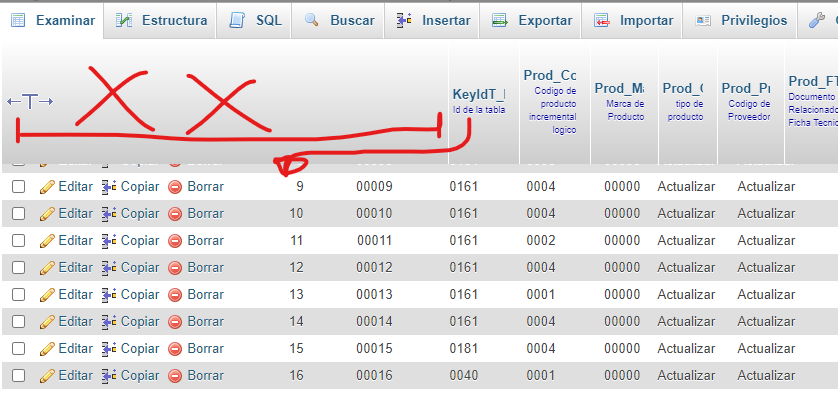Click the Codigo de Proveedor column header
This screenshot has height=395, width=838.
tap(749, 111)
